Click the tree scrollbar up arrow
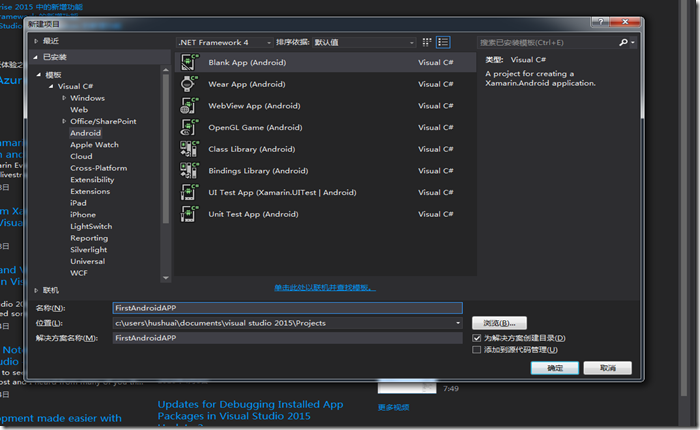Screen dimensions: 700x430 [x=166, y=70]
